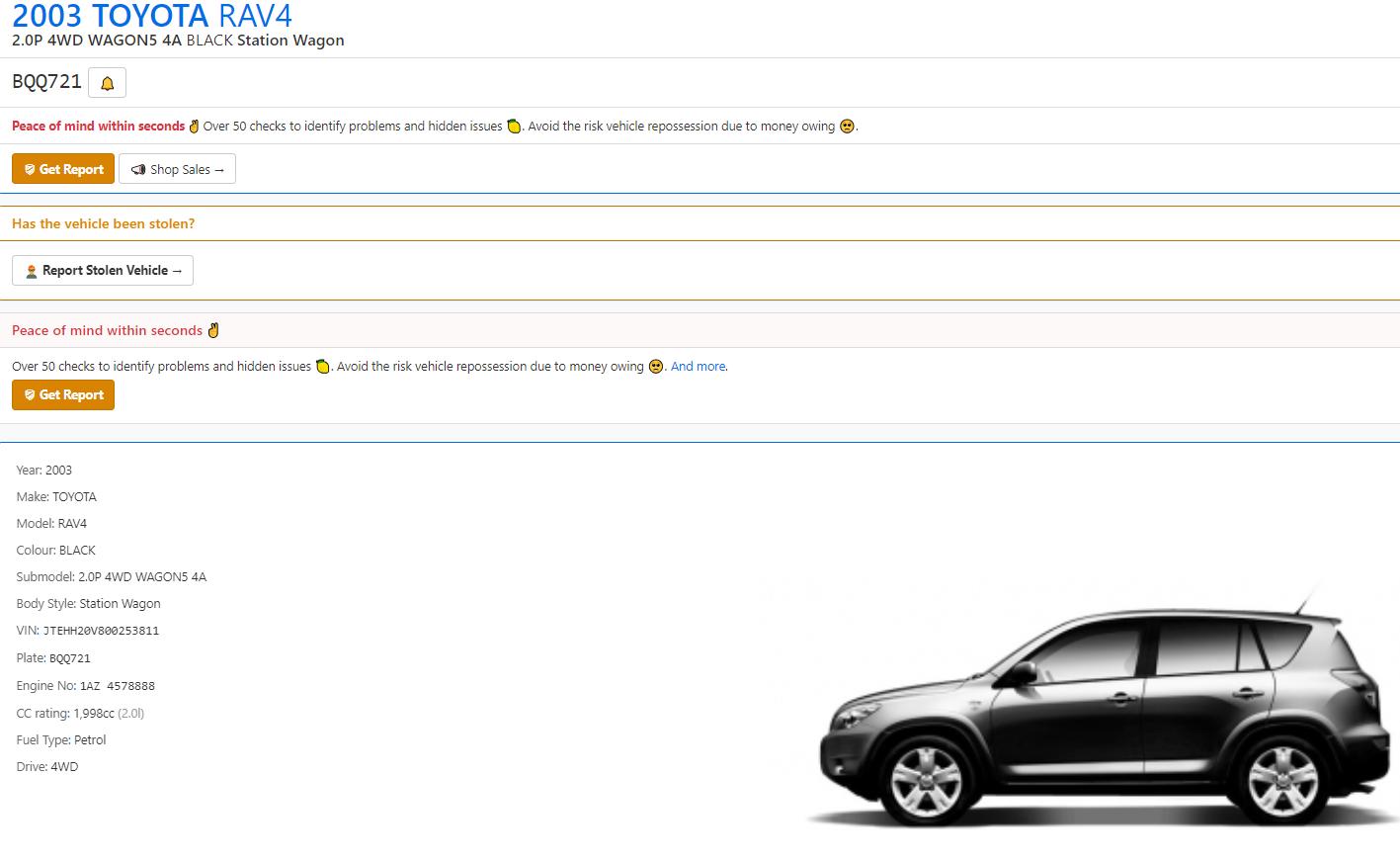Click the bell alert icon beside plate BQQ721
Screen dimensions: 1400x861
click(107, 83)
